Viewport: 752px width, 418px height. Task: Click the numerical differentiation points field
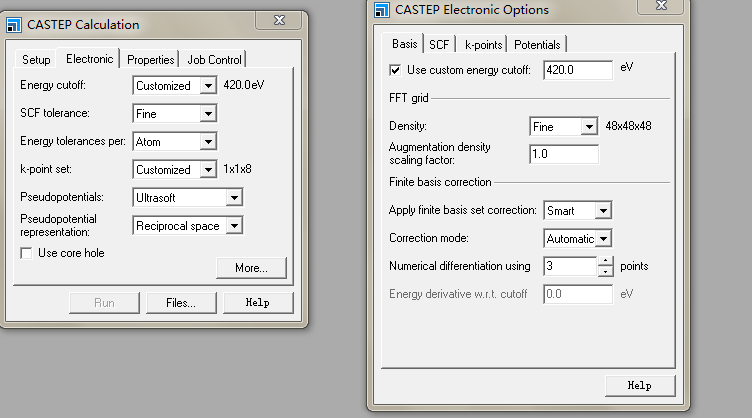[571, 266]
